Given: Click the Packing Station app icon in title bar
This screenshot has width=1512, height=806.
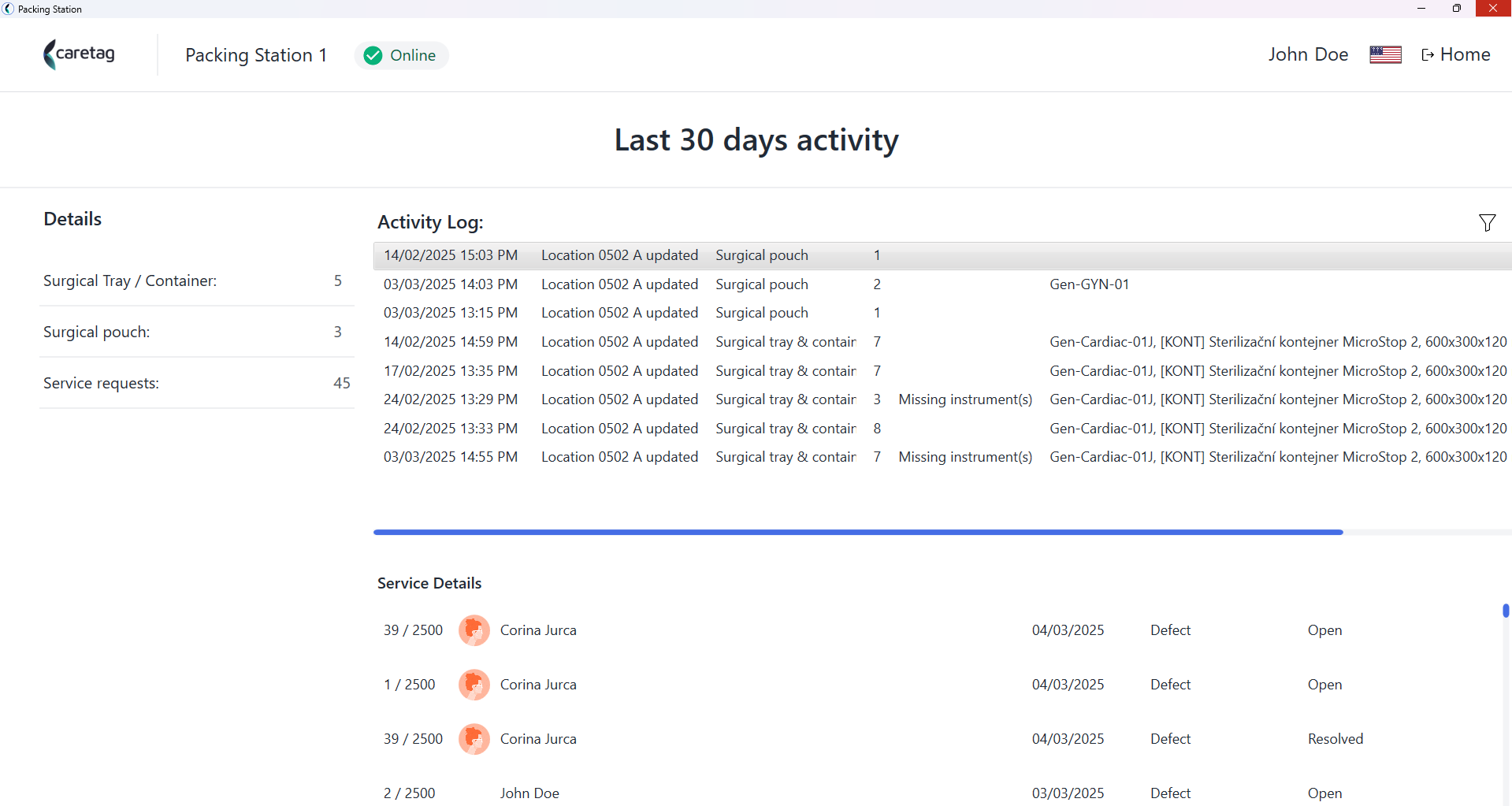Looking at the screenshot, I should coord(8,9).
